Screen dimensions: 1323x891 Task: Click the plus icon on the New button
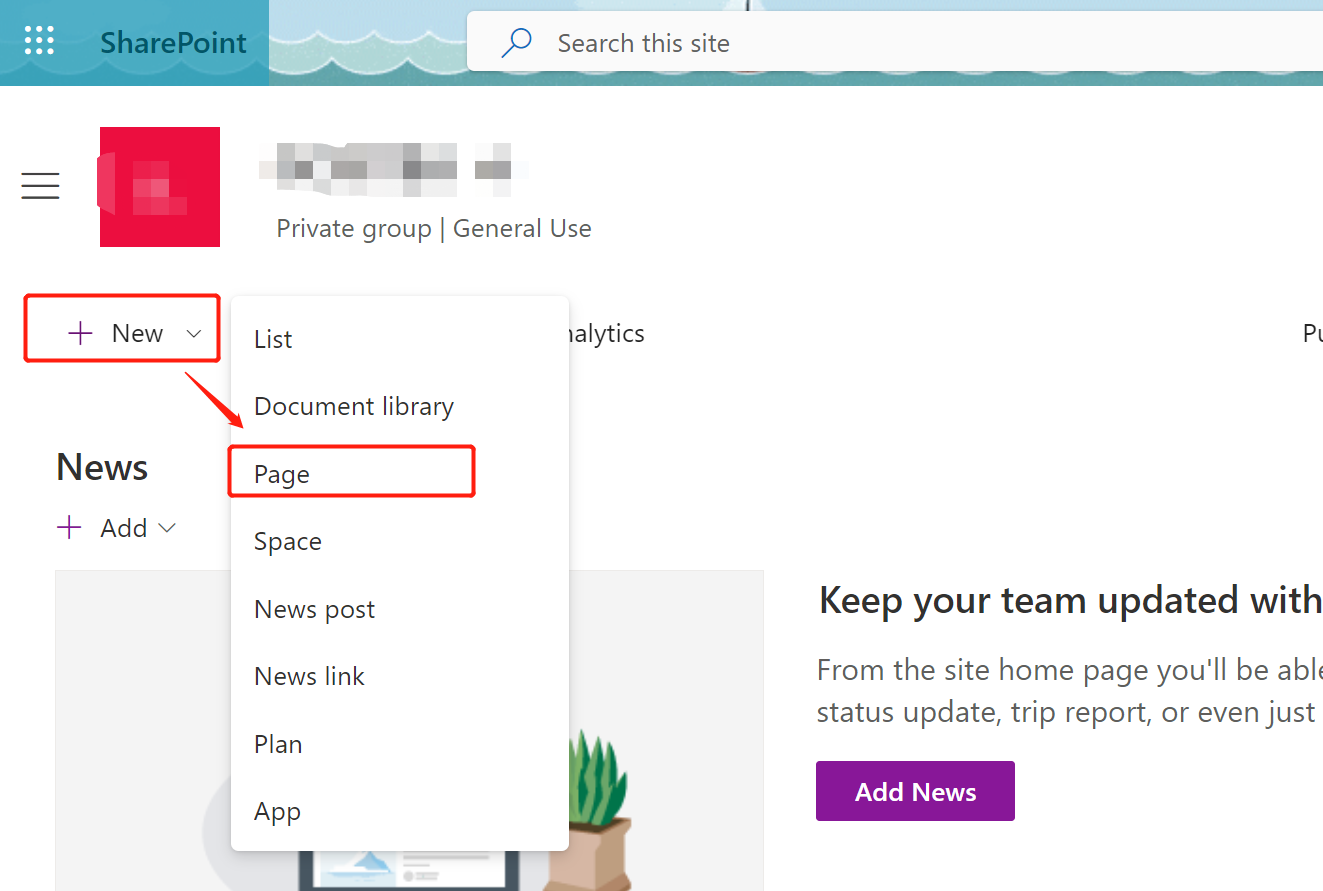click(80, 332)
